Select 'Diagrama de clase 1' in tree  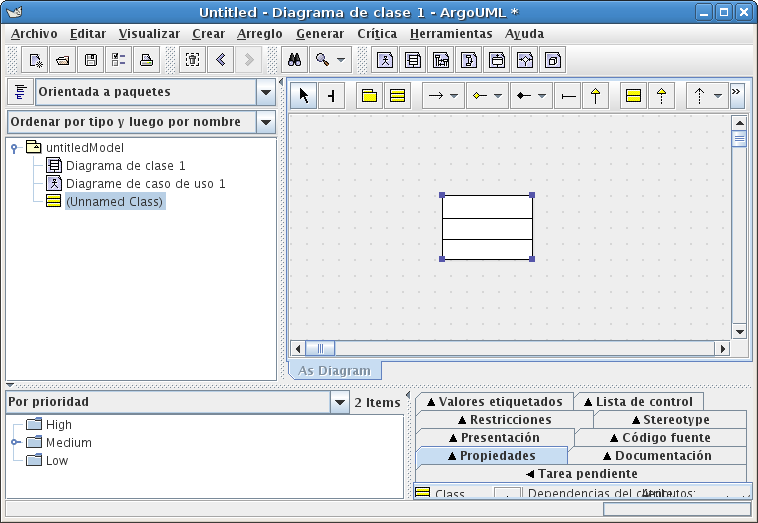(x=125, y=166)
